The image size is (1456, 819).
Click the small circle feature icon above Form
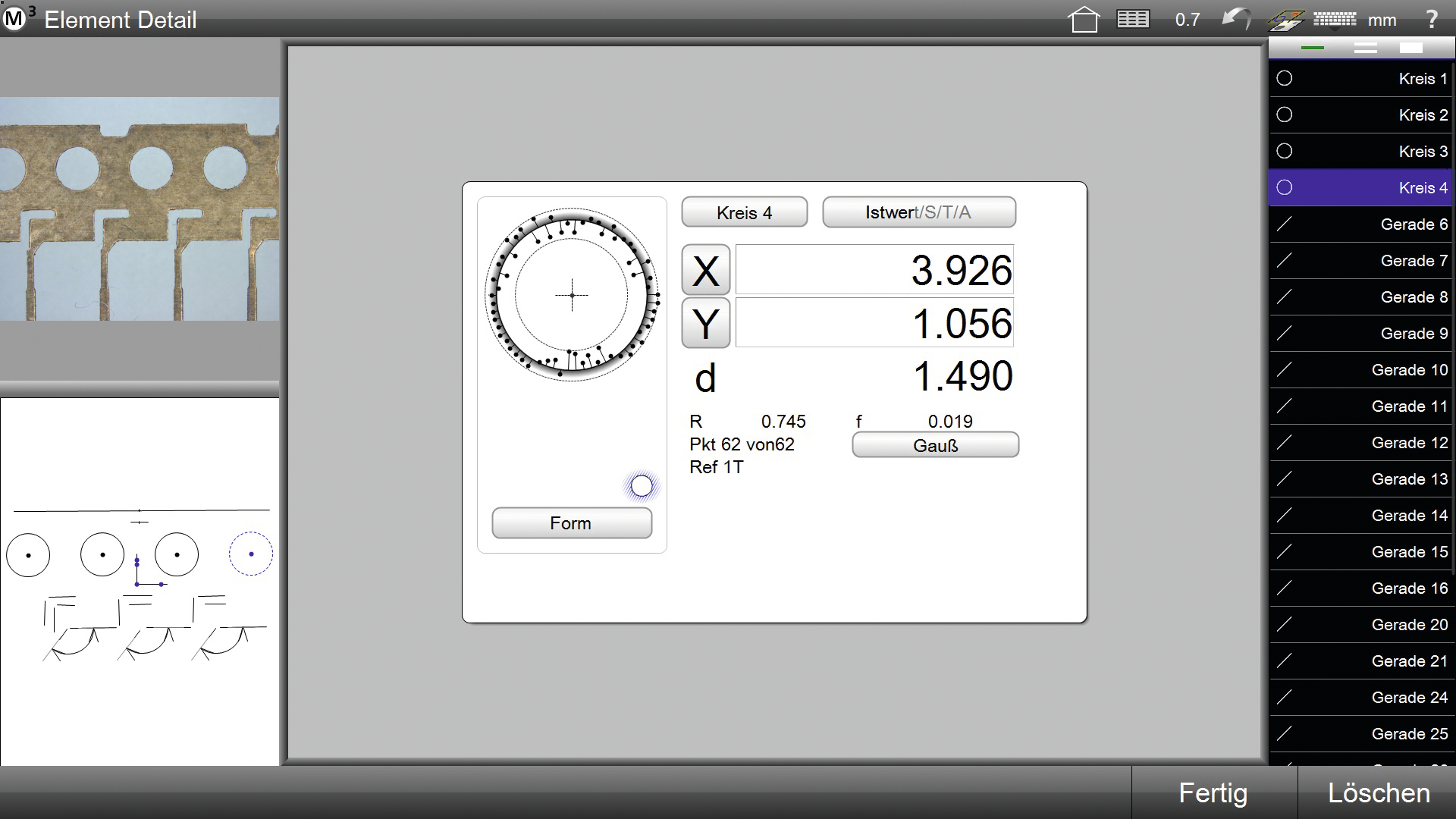point(642,486)
